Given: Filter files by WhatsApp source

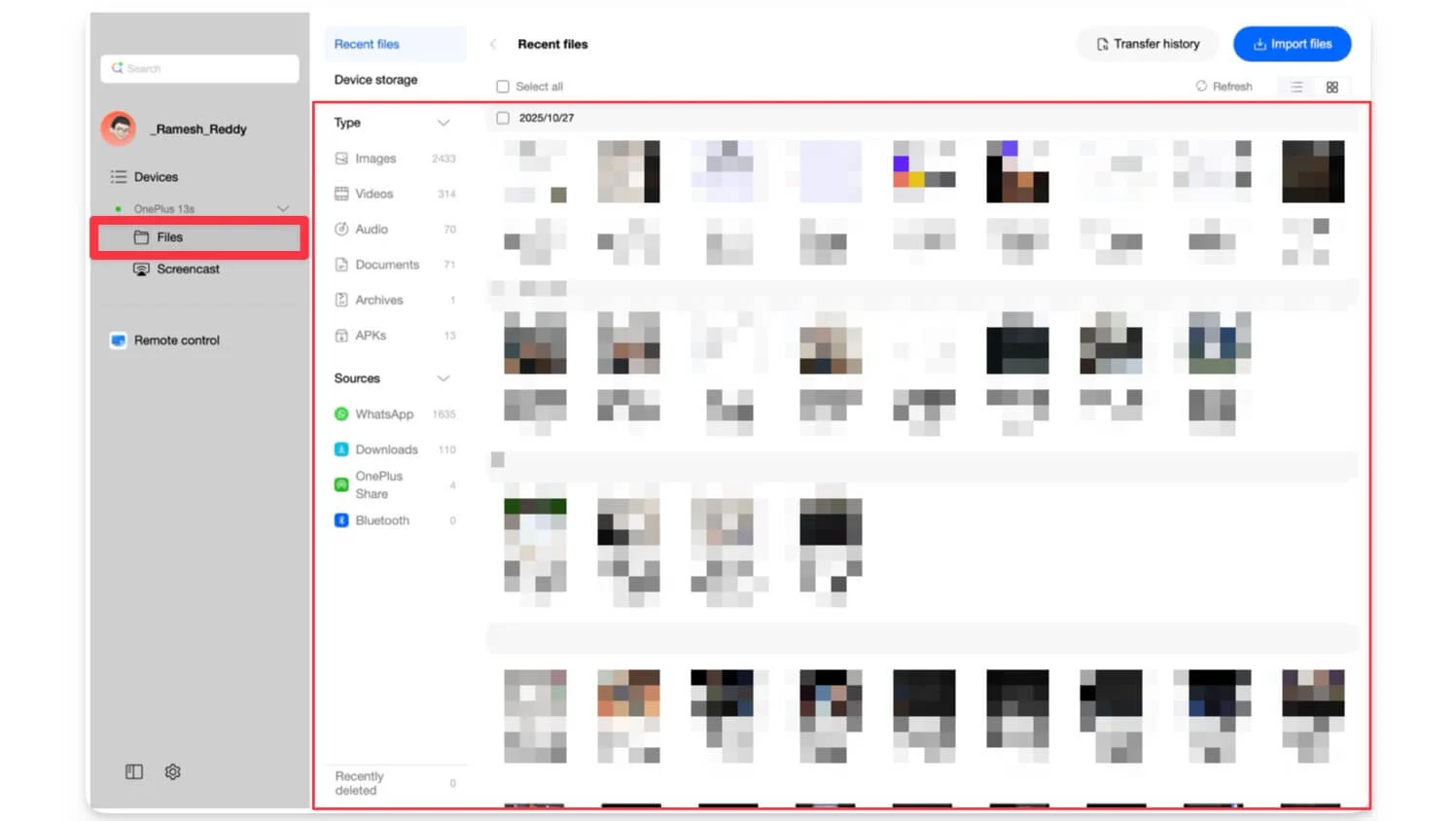Looking at the screenshot, I should coord(383,413).
